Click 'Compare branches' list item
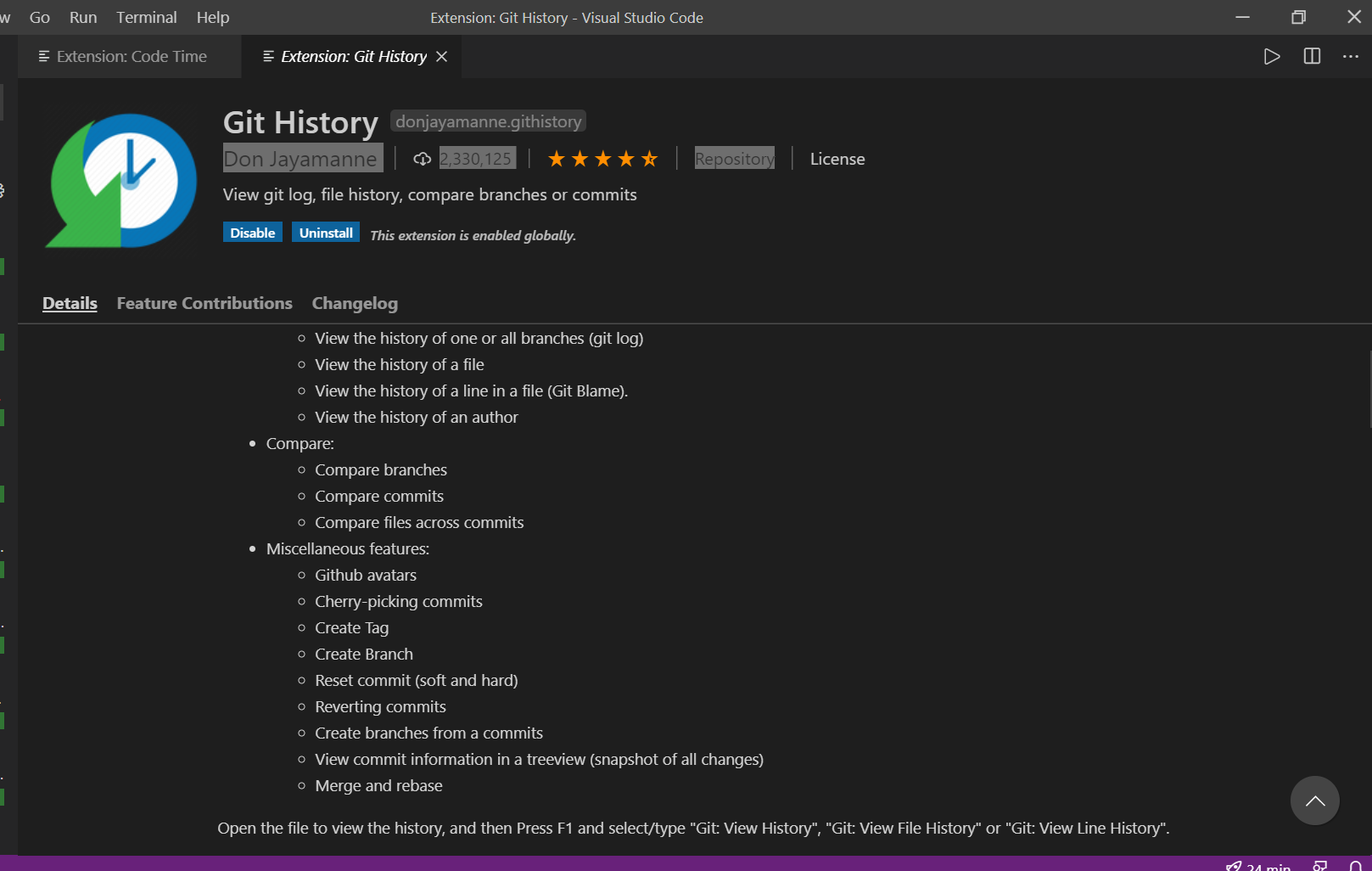 [x=381, y=469]
